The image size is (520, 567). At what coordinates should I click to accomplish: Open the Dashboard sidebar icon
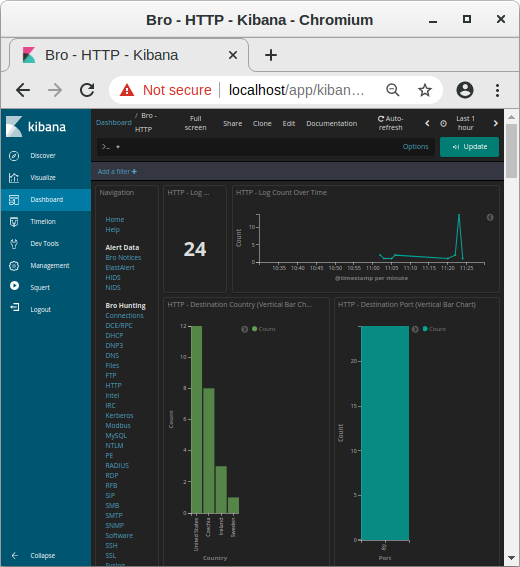pos(14,200)
